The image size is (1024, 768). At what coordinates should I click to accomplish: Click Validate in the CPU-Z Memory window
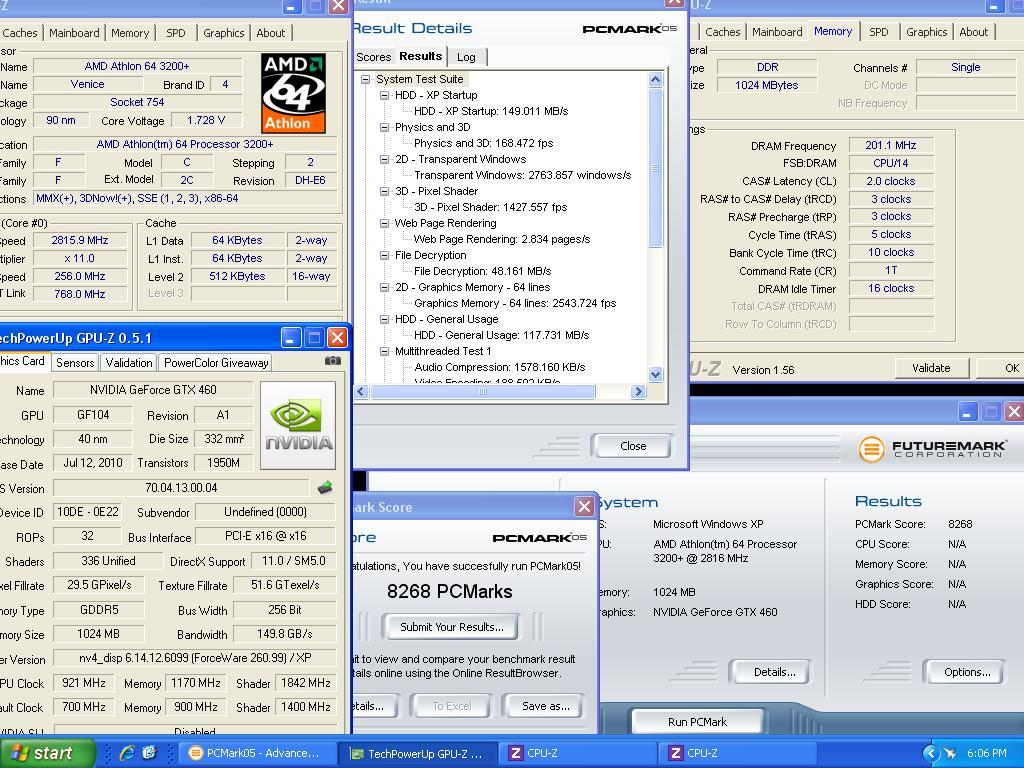(931, 368)
